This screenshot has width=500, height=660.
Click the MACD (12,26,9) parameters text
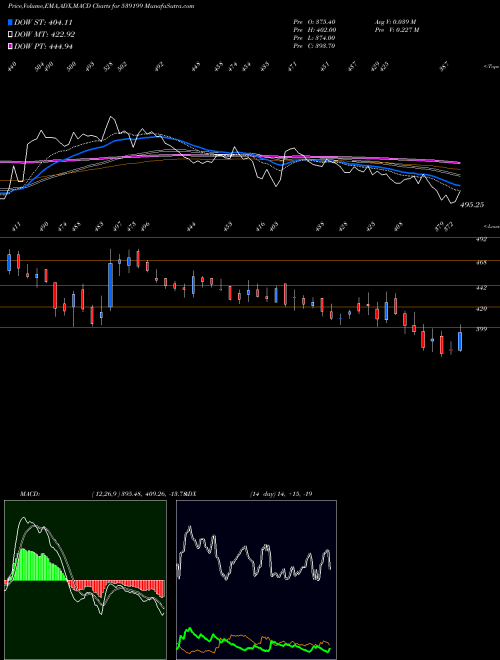click(x=138, y=494)
